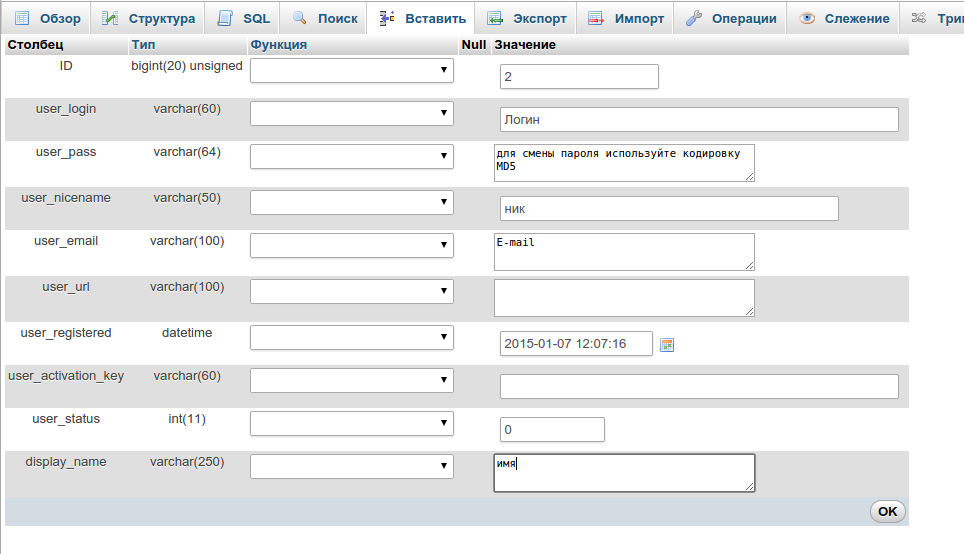
Task: Expand the display_name function dropdown
Action: [352, 466]
